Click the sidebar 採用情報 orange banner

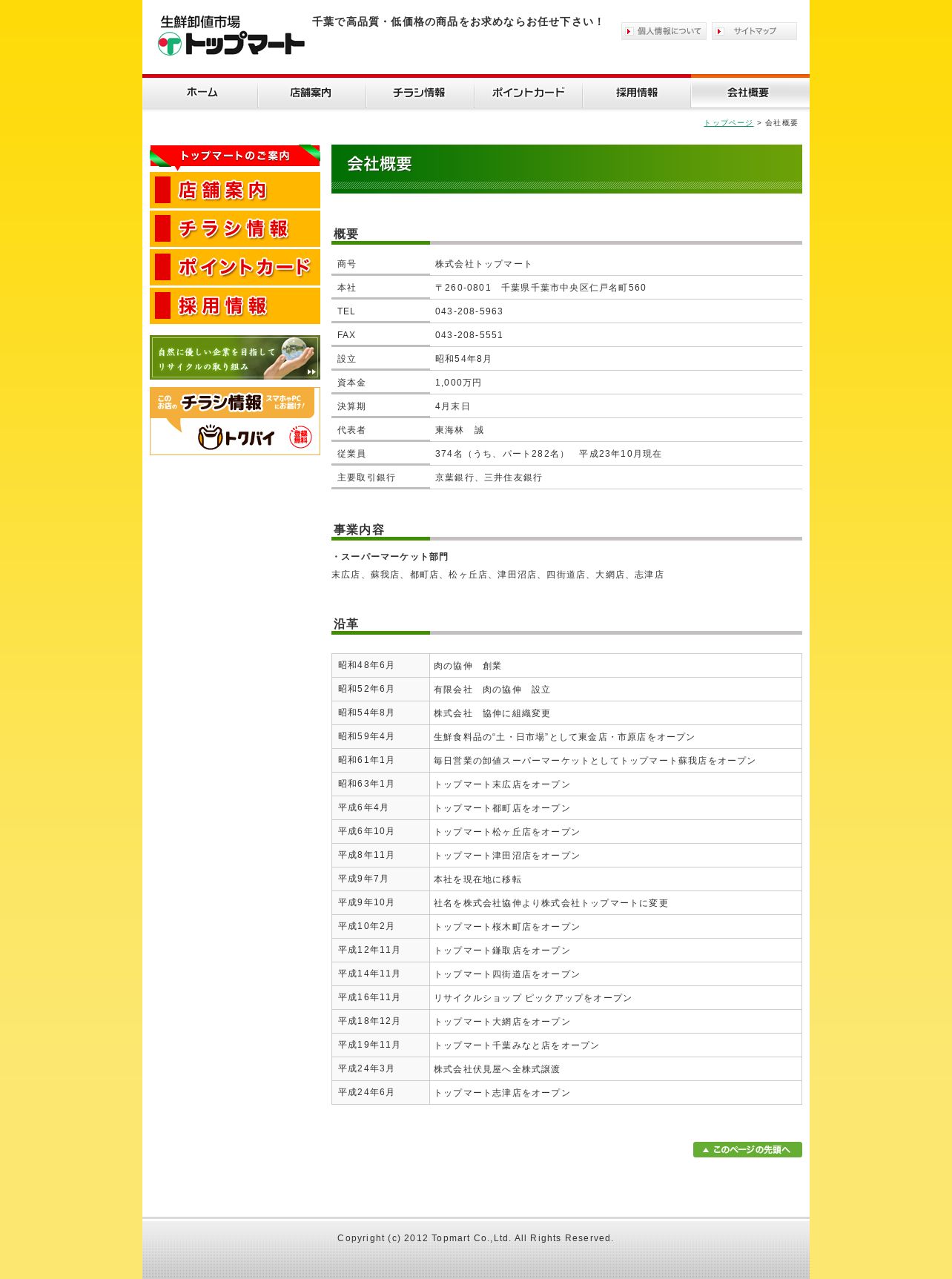(235, 306)
